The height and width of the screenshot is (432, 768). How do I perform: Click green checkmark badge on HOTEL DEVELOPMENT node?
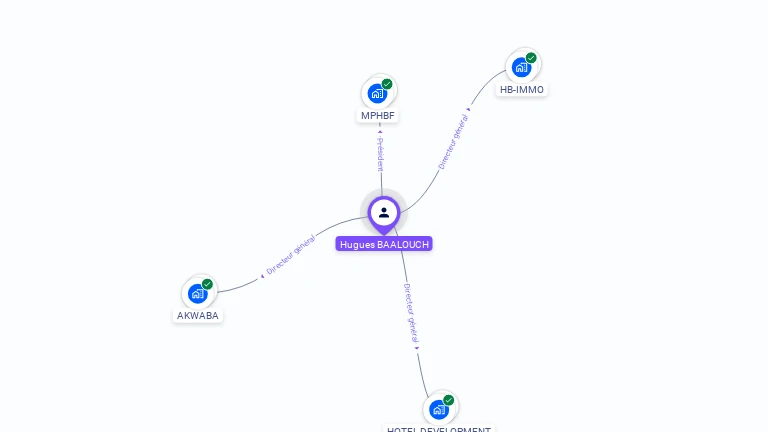coord(449,400)
